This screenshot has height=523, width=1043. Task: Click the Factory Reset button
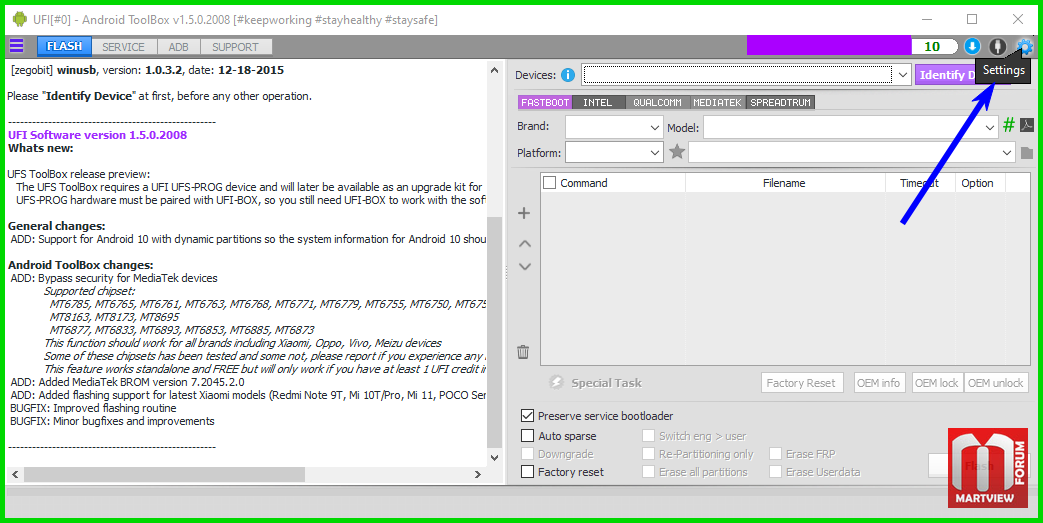[801, 383]
